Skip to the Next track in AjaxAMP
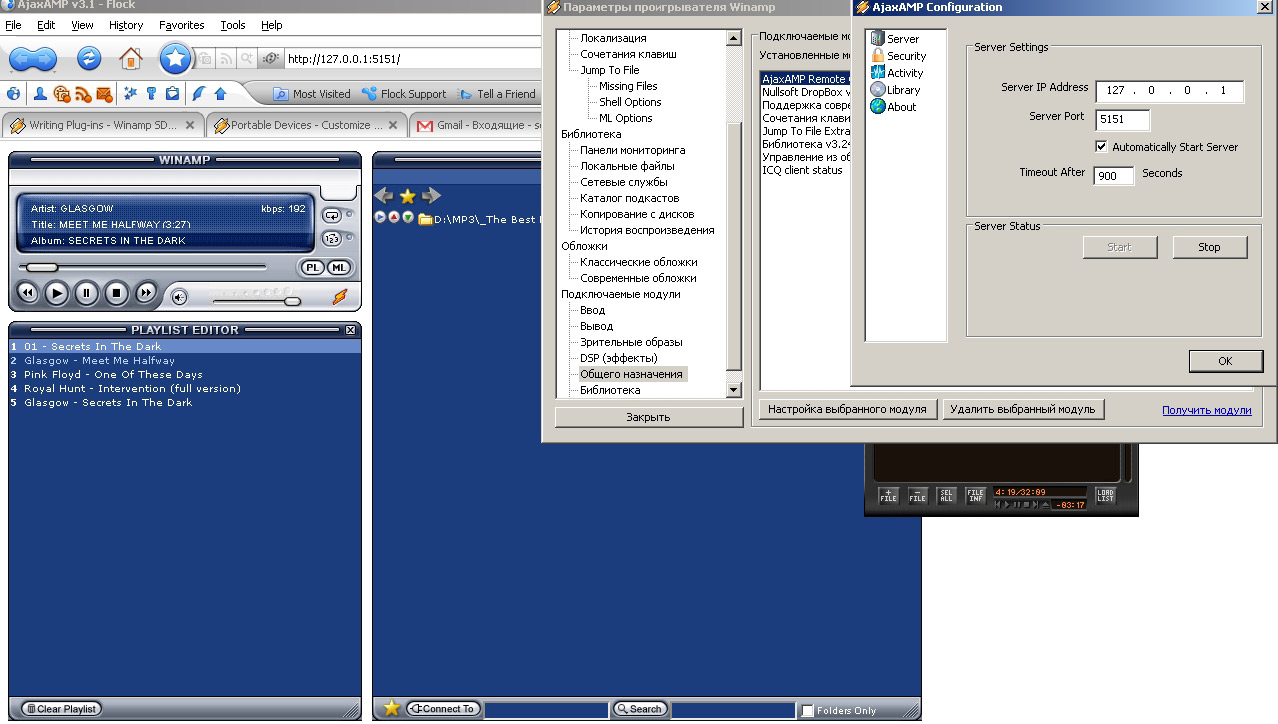Image resolution: width=1278 pixels, height=724 pixels. [146, 293]
